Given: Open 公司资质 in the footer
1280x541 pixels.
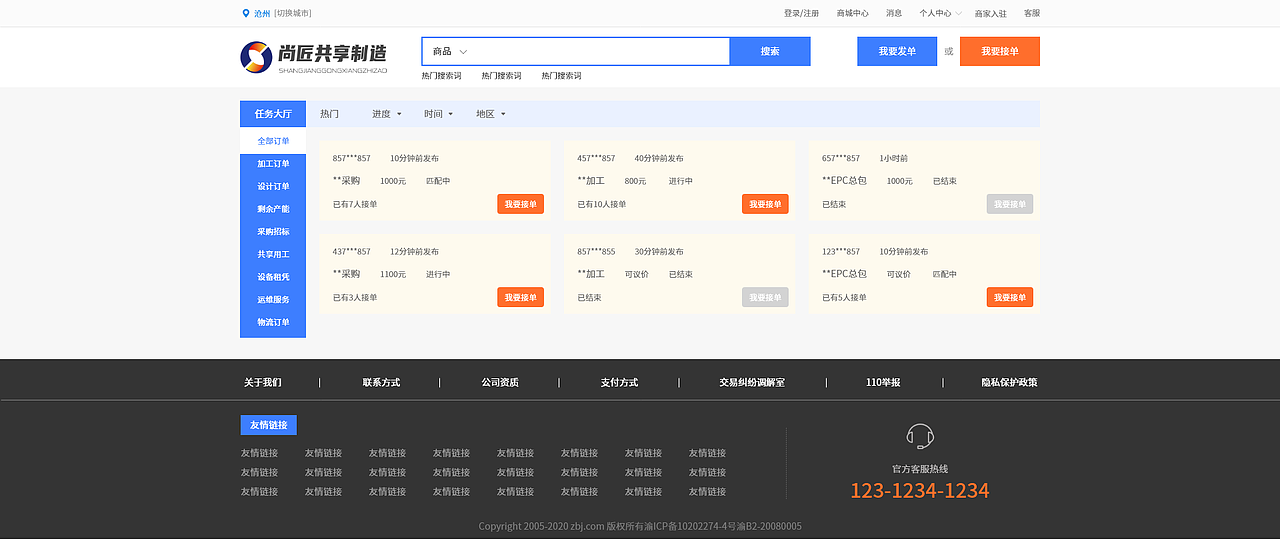Looking at the screenshot, I should pyautogui.click(x=500, y=383).
